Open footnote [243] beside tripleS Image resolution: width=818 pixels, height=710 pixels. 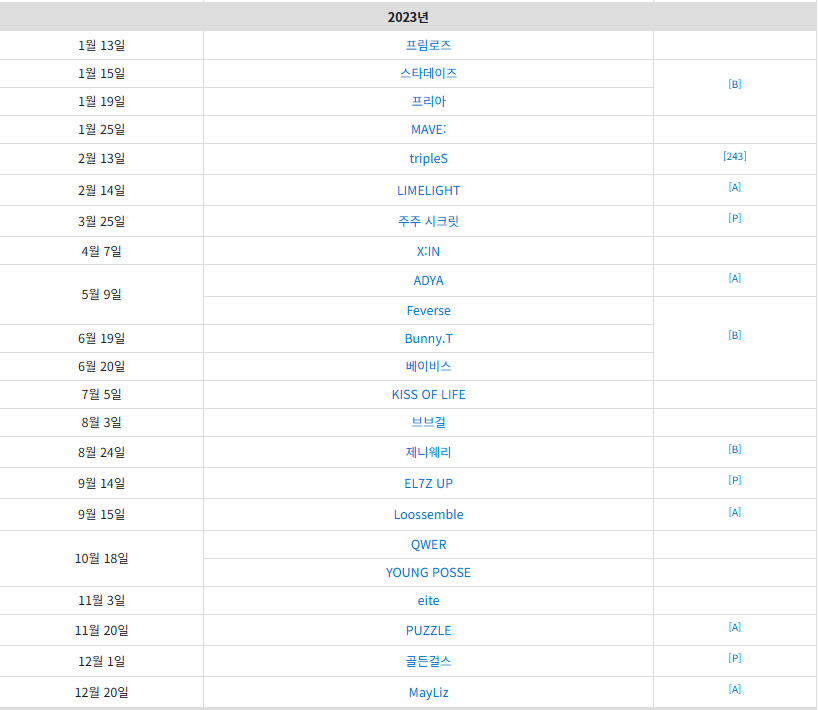[735, 156]
